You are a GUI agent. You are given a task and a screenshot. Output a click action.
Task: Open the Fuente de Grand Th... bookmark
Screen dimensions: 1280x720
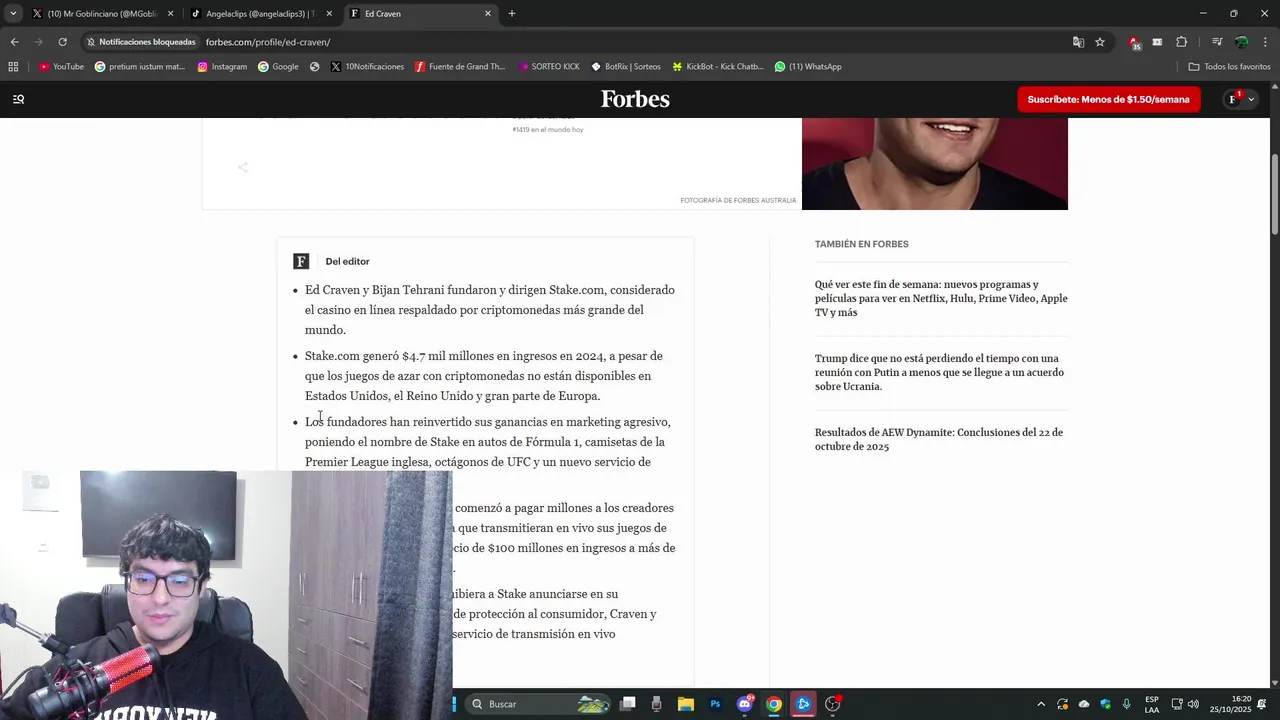tap(460, 67)
